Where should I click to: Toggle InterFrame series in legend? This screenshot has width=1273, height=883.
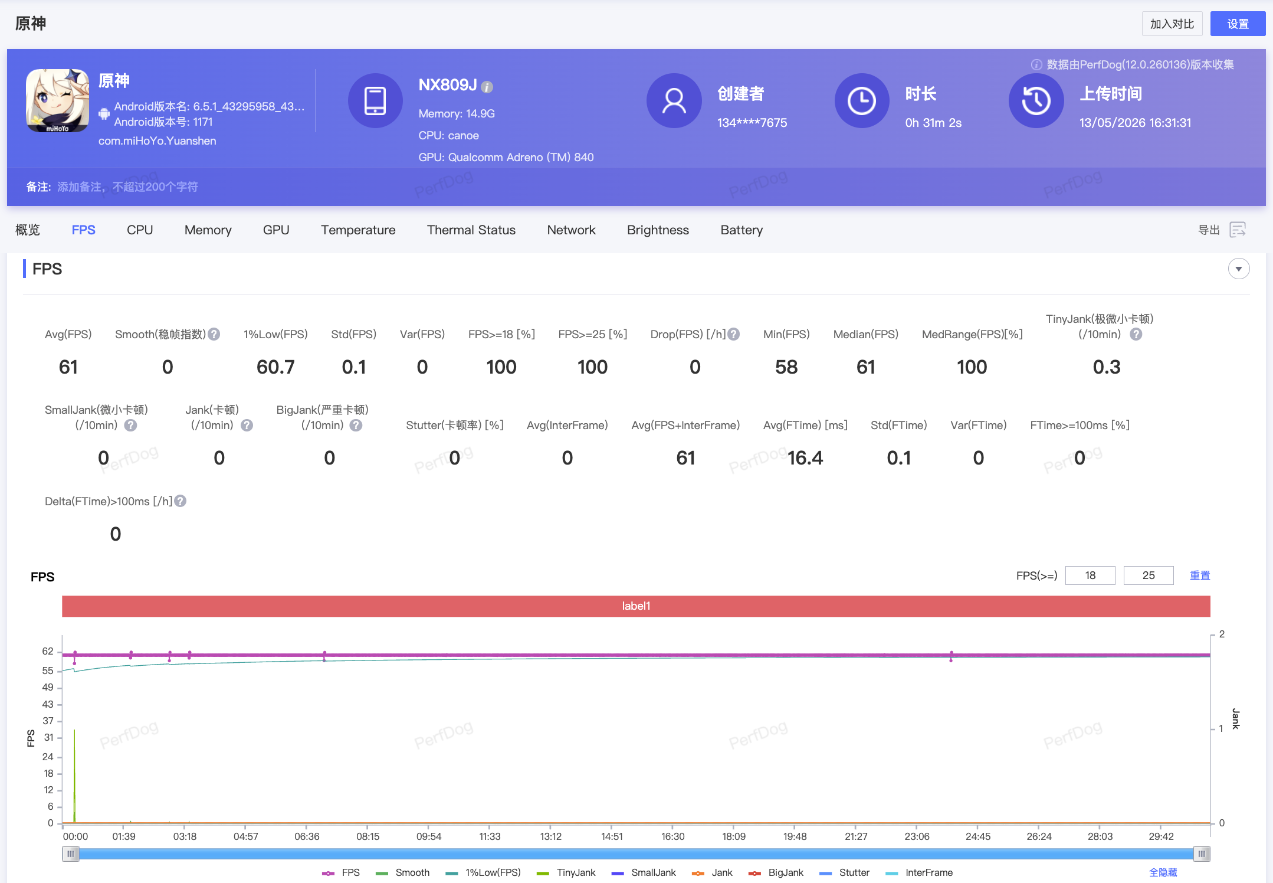point(919,873)
